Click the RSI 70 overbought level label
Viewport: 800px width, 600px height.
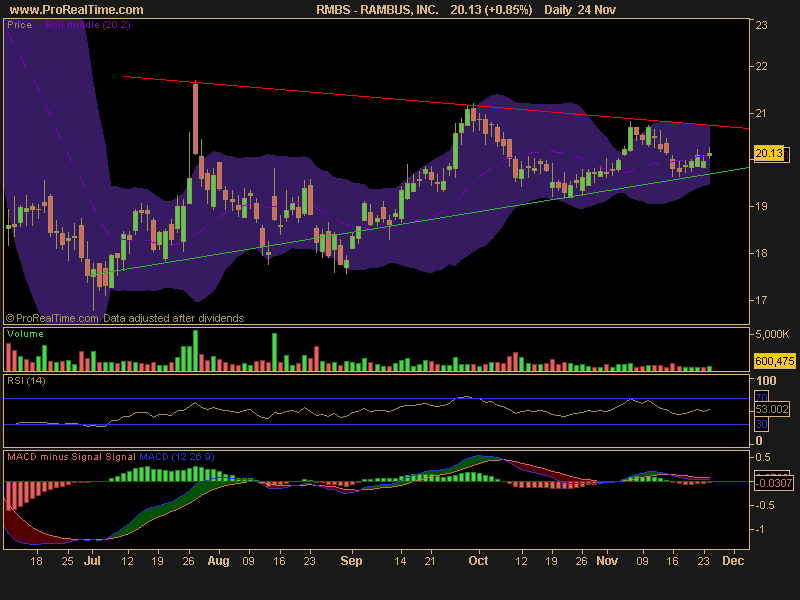(x=761, y=397)
